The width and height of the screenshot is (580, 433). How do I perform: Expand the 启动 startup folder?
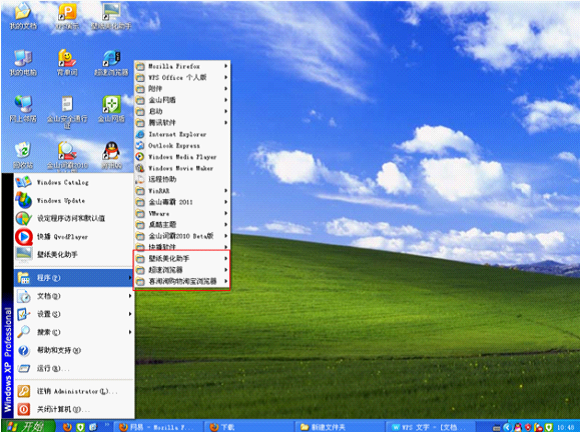182,111
